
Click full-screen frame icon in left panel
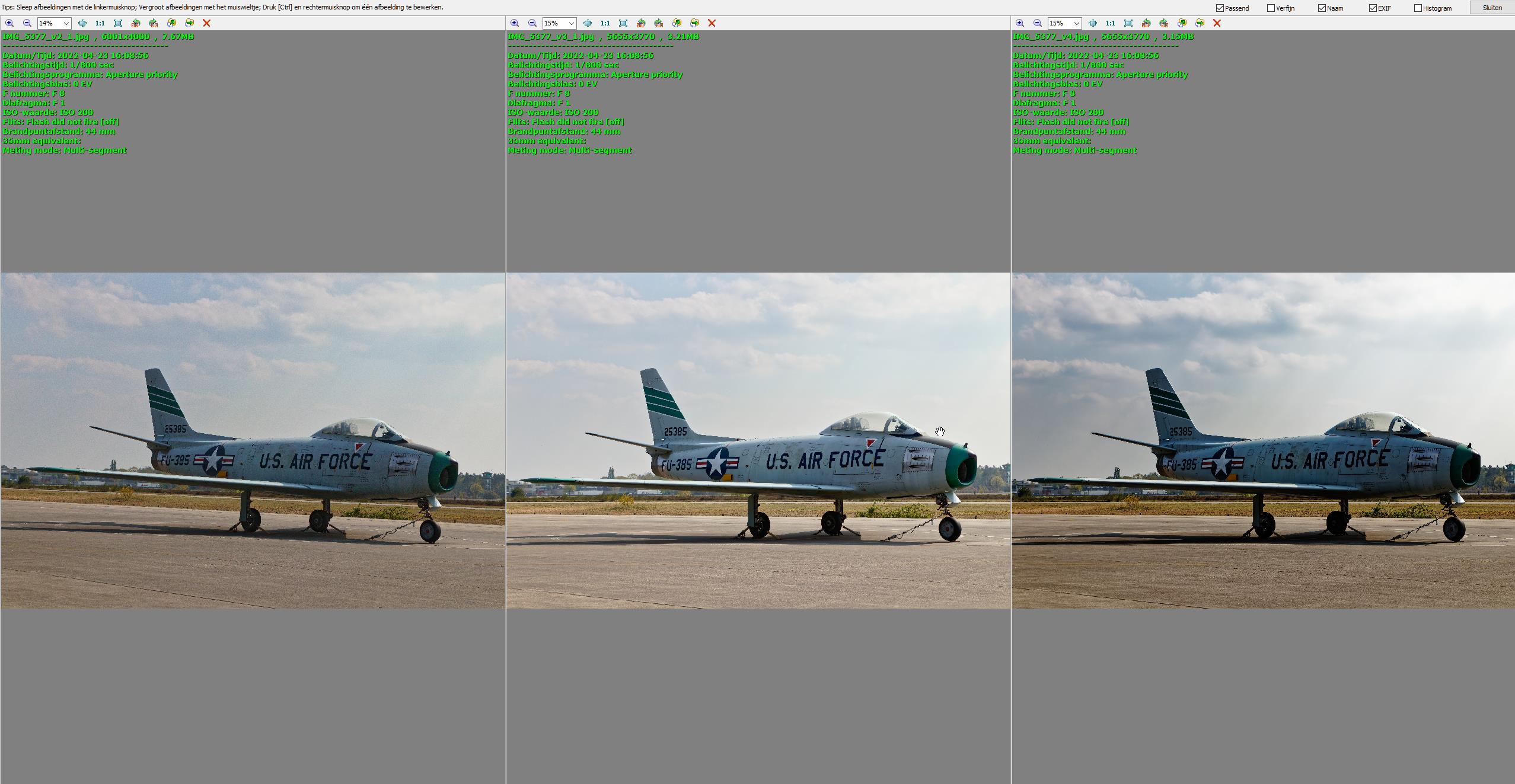pyautogui.click(x=118, y=23)
